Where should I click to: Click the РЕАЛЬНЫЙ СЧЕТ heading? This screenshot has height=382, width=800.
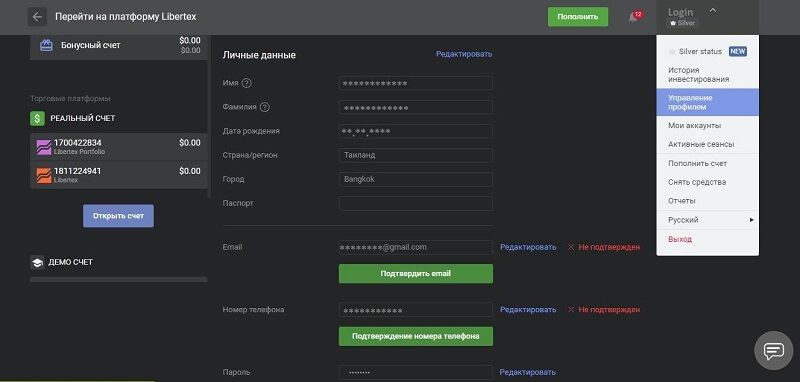pos(83,118)
